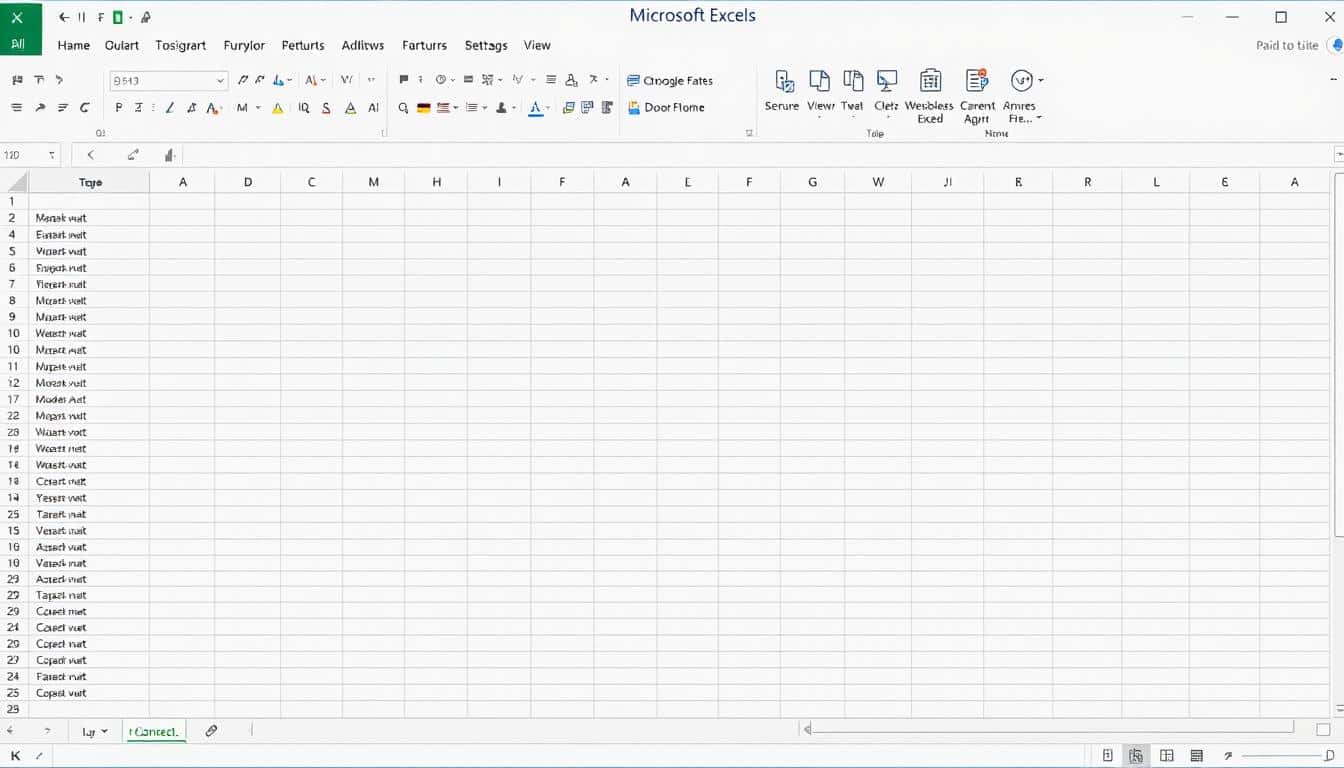Click the formula bar input
The height and width of the screenshot is (768, 1344).
[x=758, y=155]
